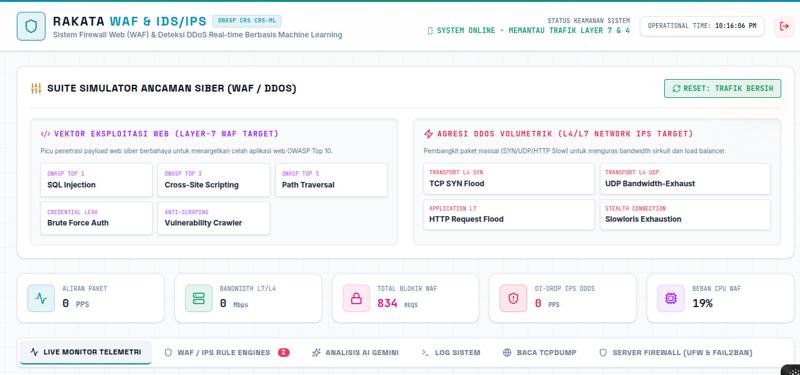The image size is (800, 375).
Task: Click the Agresi DDoS Volumetrik heading
Action: point(565,134)
